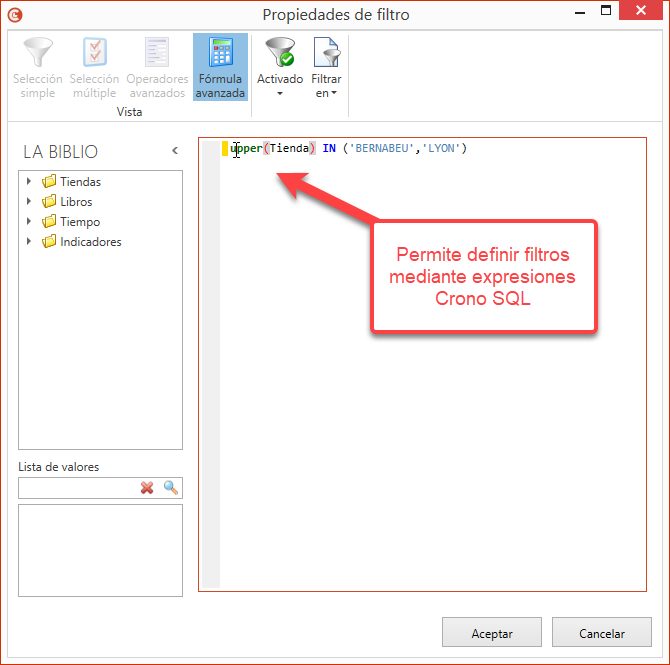Select the Tiendas folder item

79,182
